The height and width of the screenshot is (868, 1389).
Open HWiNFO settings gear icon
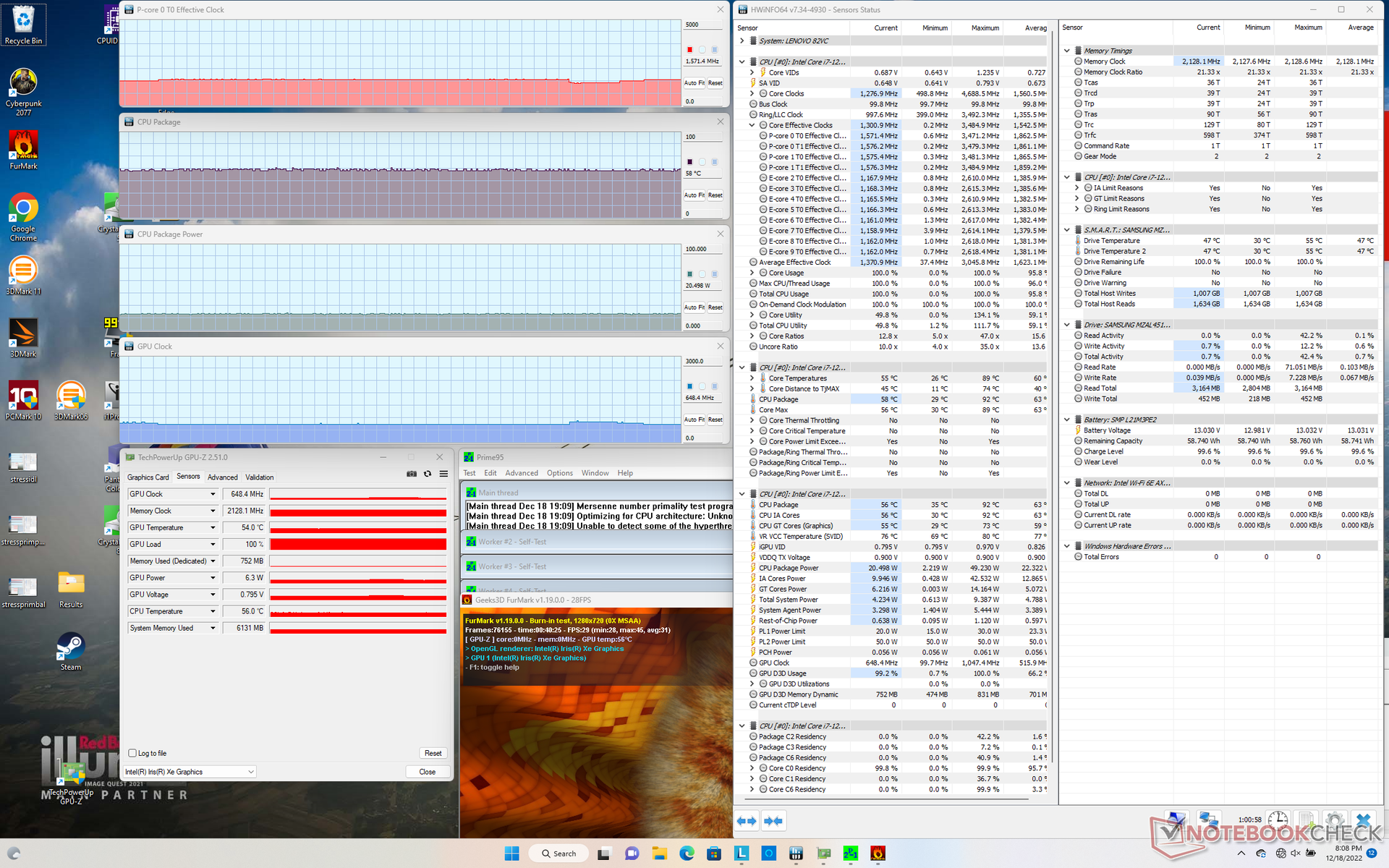point(1335,820)
